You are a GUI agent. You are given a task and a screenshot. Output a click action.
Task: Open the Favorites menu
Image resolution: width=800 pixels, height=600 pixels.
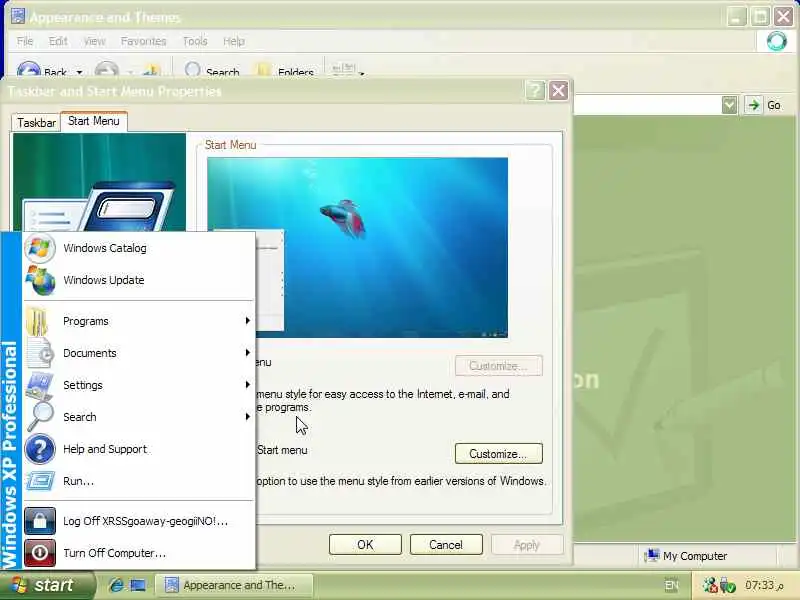(143, 41)
